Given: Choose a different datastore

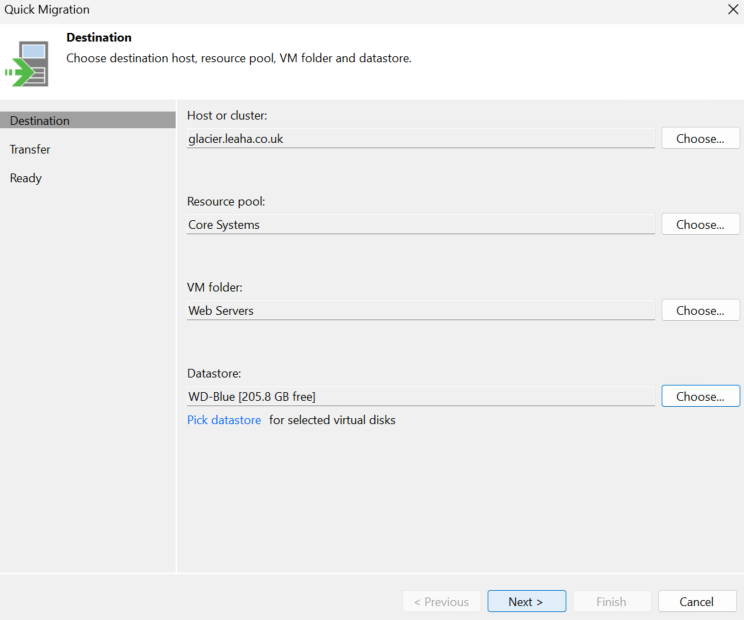Looking at the screenshot, I should coord(700,396).
